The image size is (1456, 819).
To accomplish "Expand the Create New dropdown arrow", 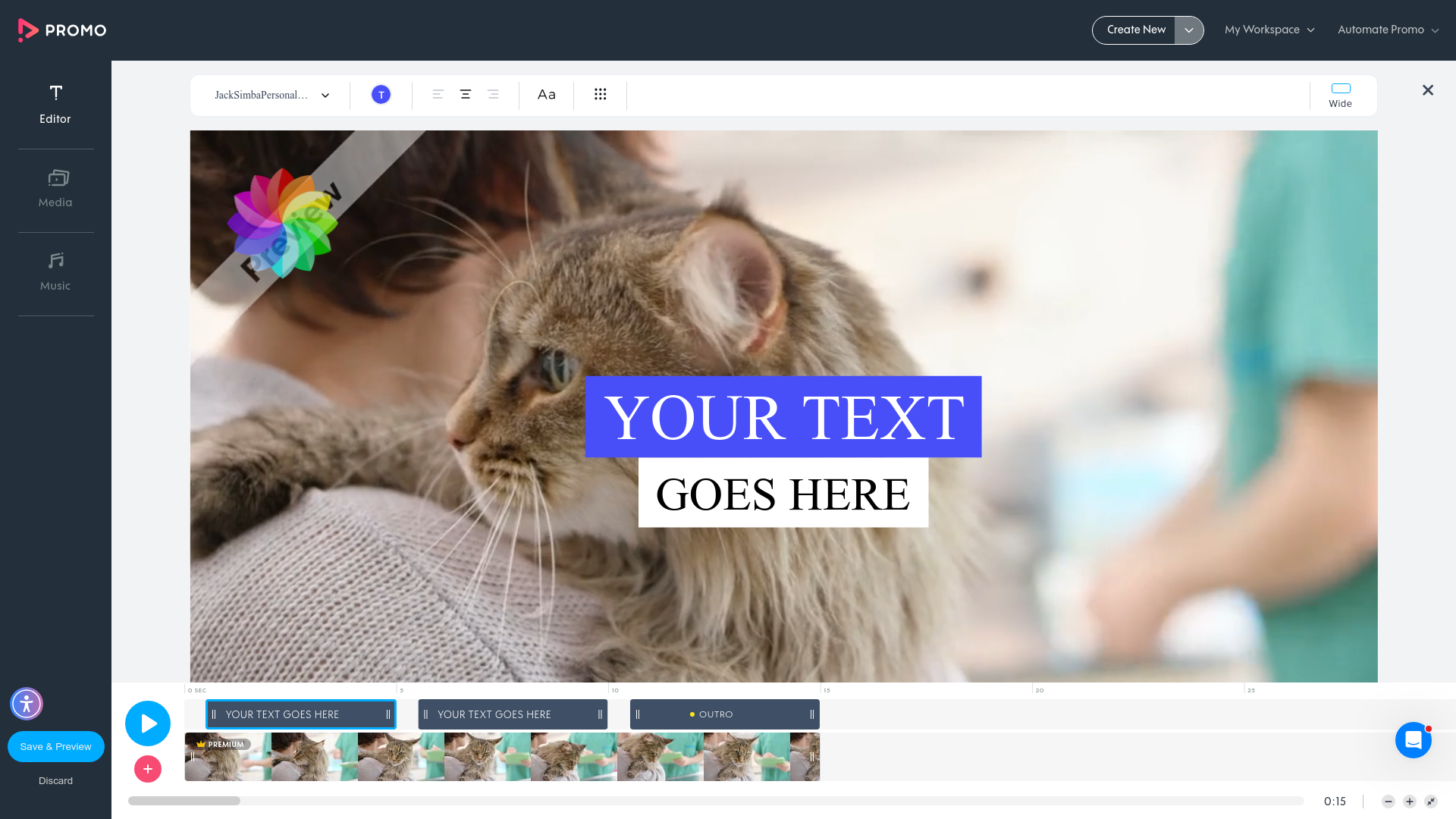I will [x=1189, y=30].
